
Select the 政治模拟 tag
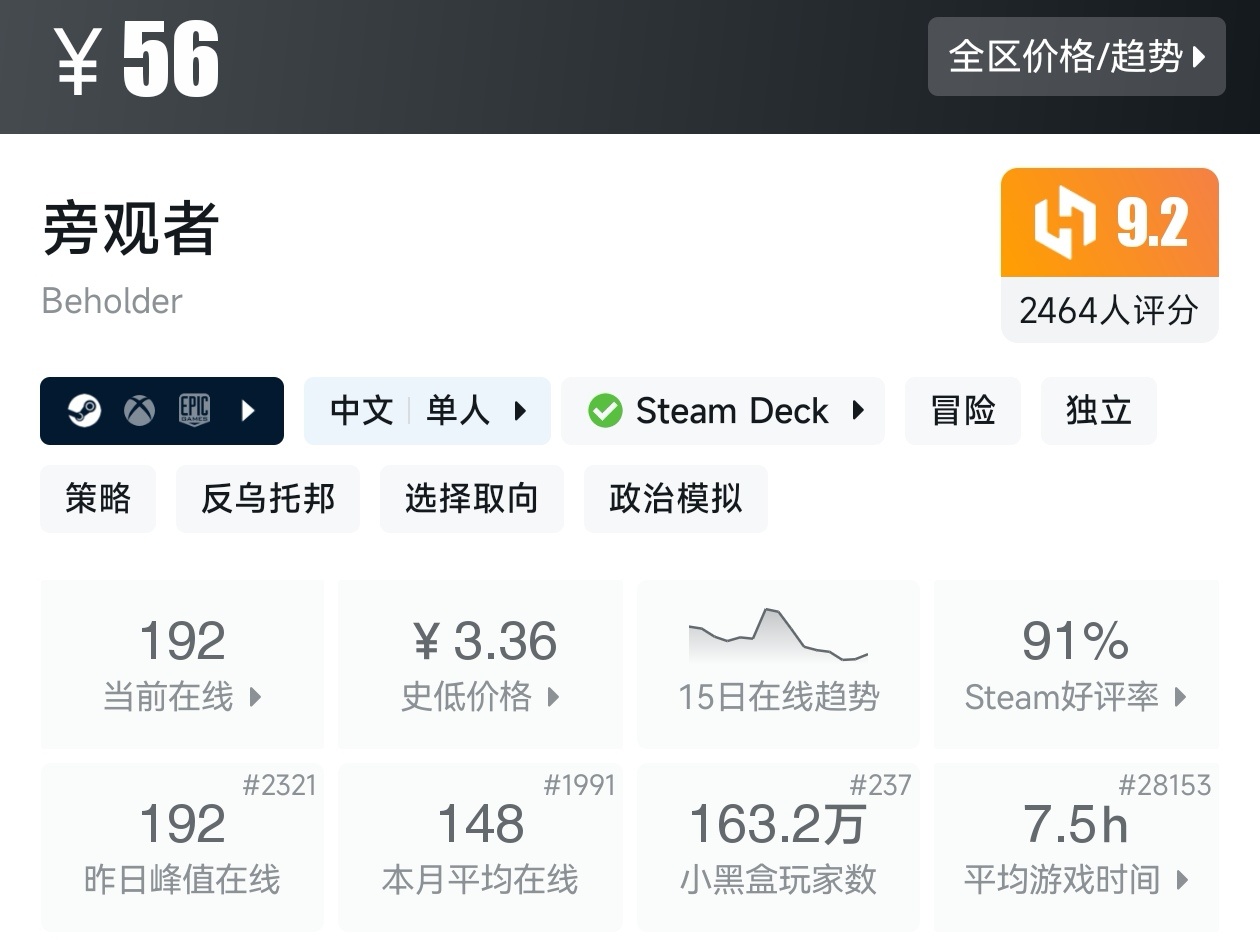[x=676, y=498]
